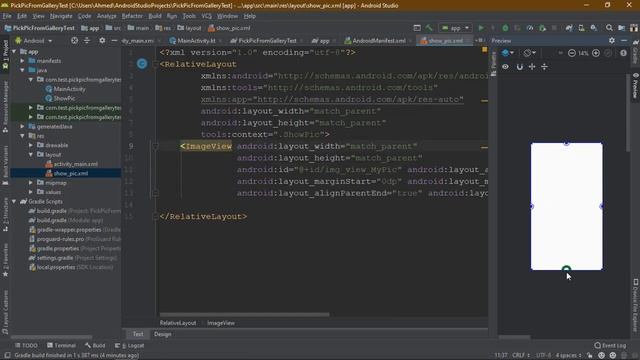
Task: Open the Logcat tool window
Action: [x=129, y=346]
